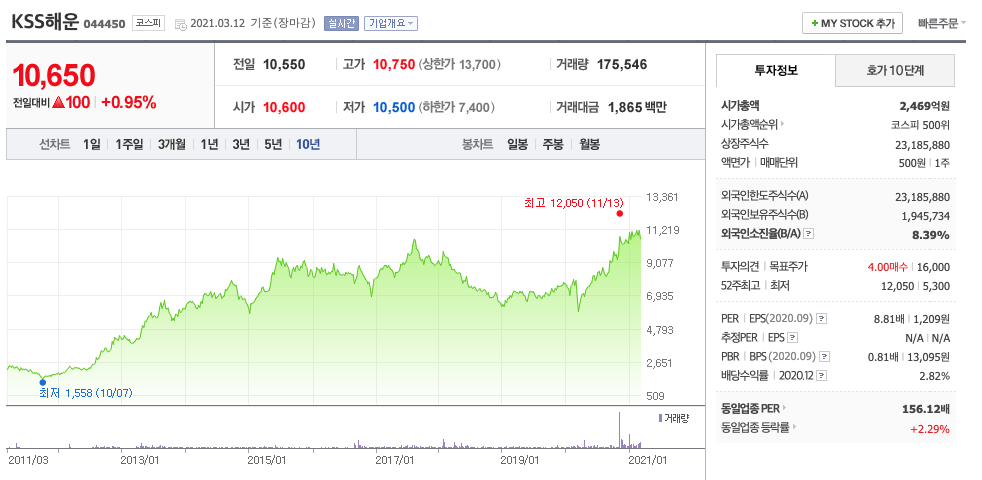Click the current price 10,650
Image resolution: width=982 pixels, height=480 pixels.
[x=54, y=75]
